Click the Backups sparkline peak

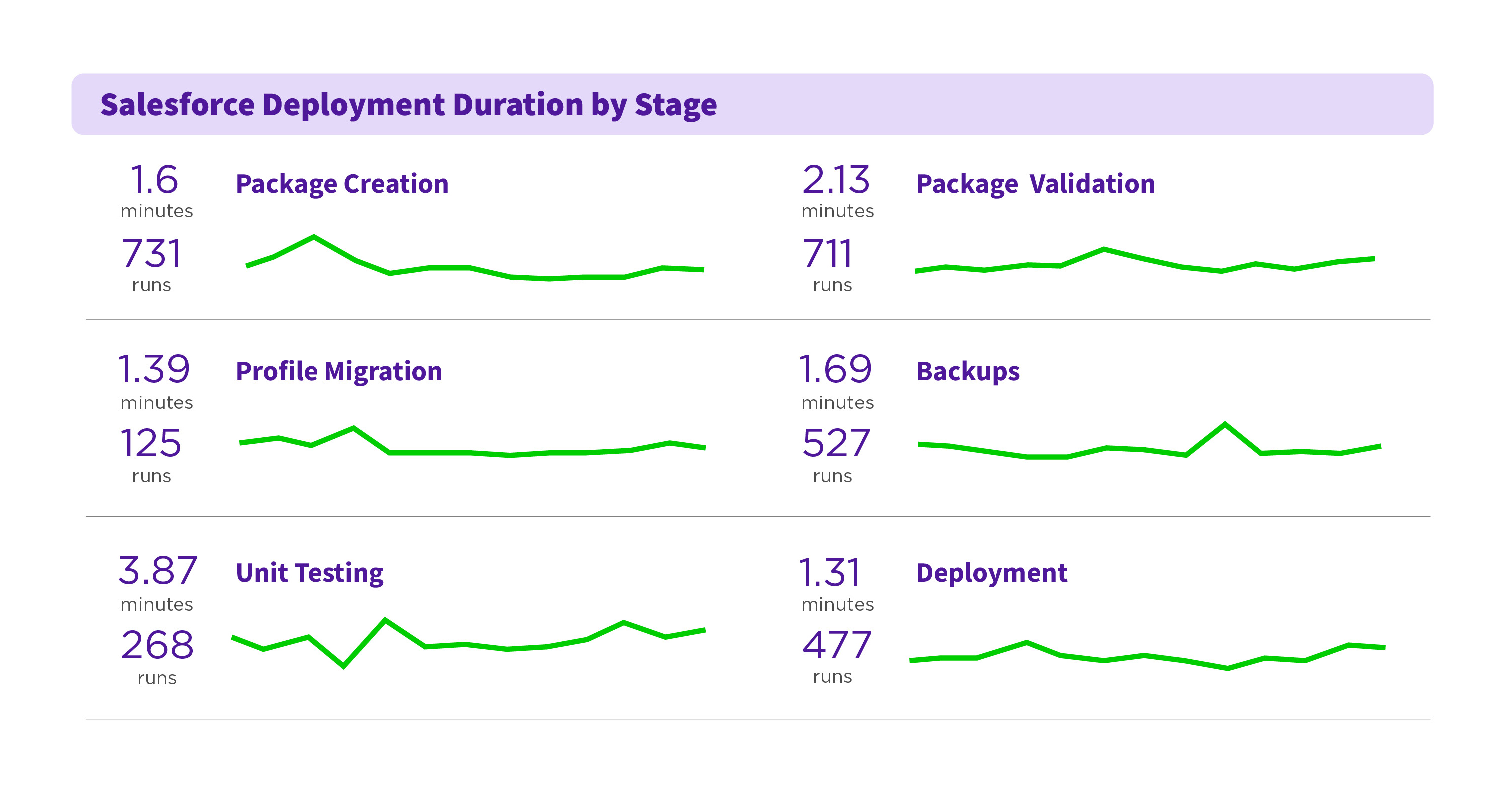1224,424
